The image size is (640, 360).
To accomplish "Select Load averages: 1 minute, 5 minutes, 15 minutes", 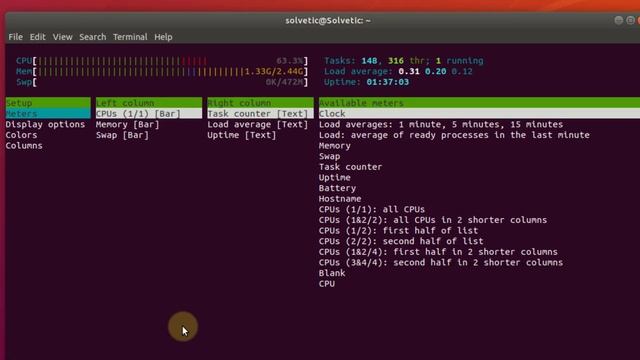I will click(441, 124).
